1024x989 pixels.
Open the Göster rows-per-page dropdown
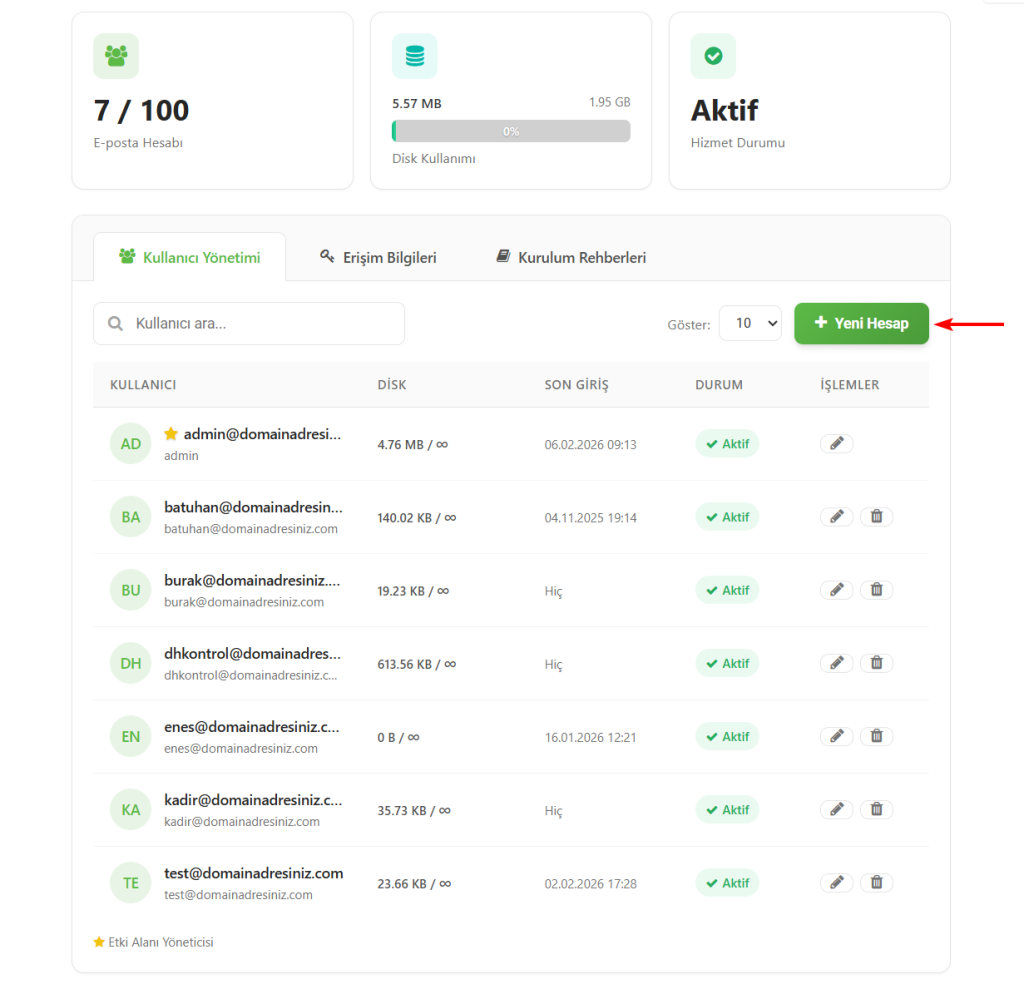click(750, 323)
